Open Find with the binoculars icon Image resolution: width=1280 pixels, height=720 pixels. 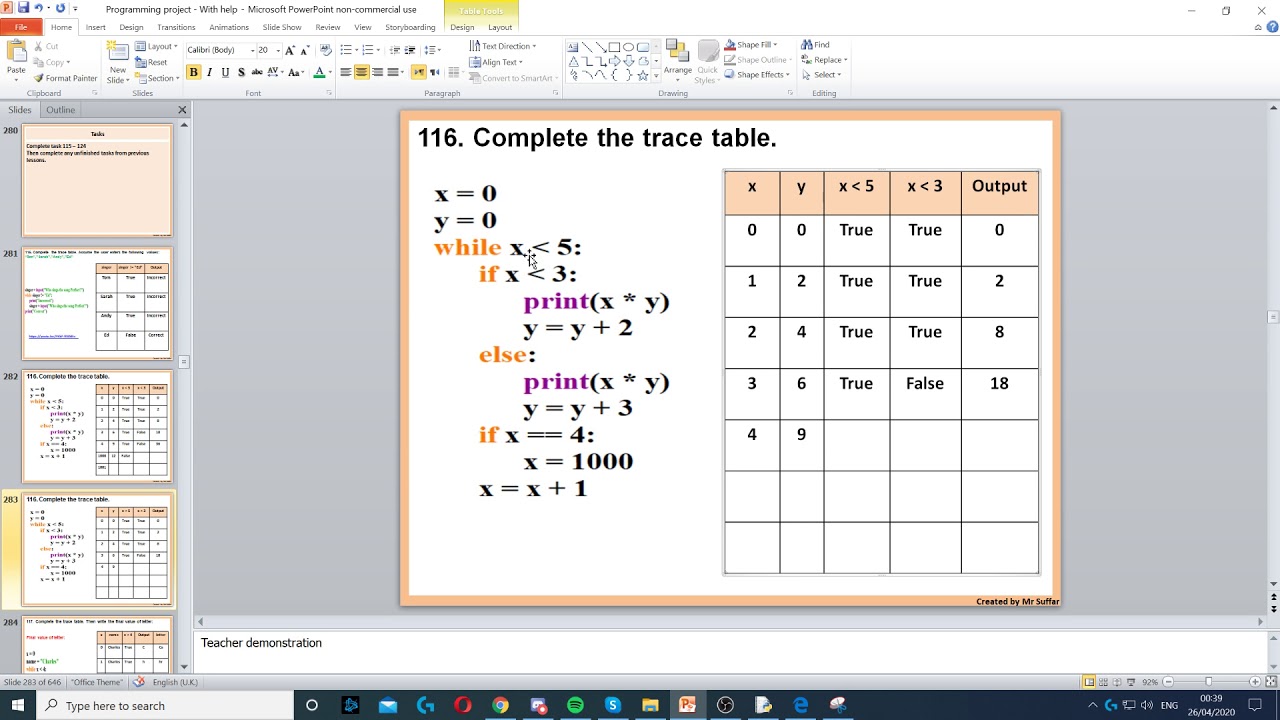point(815,45)
